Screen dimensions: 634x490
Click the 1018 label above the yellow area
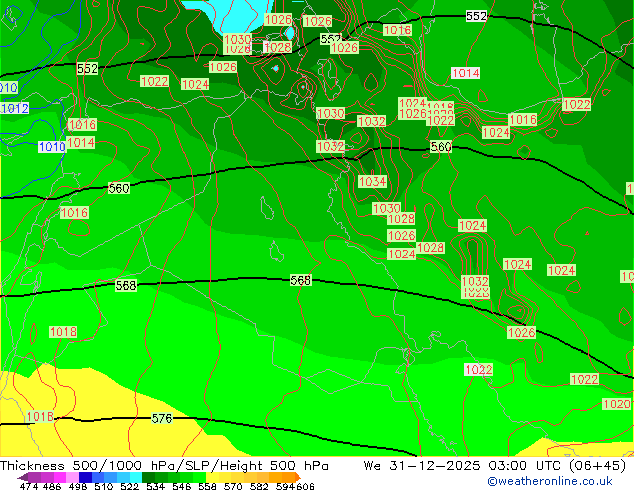tap(63, 332)
